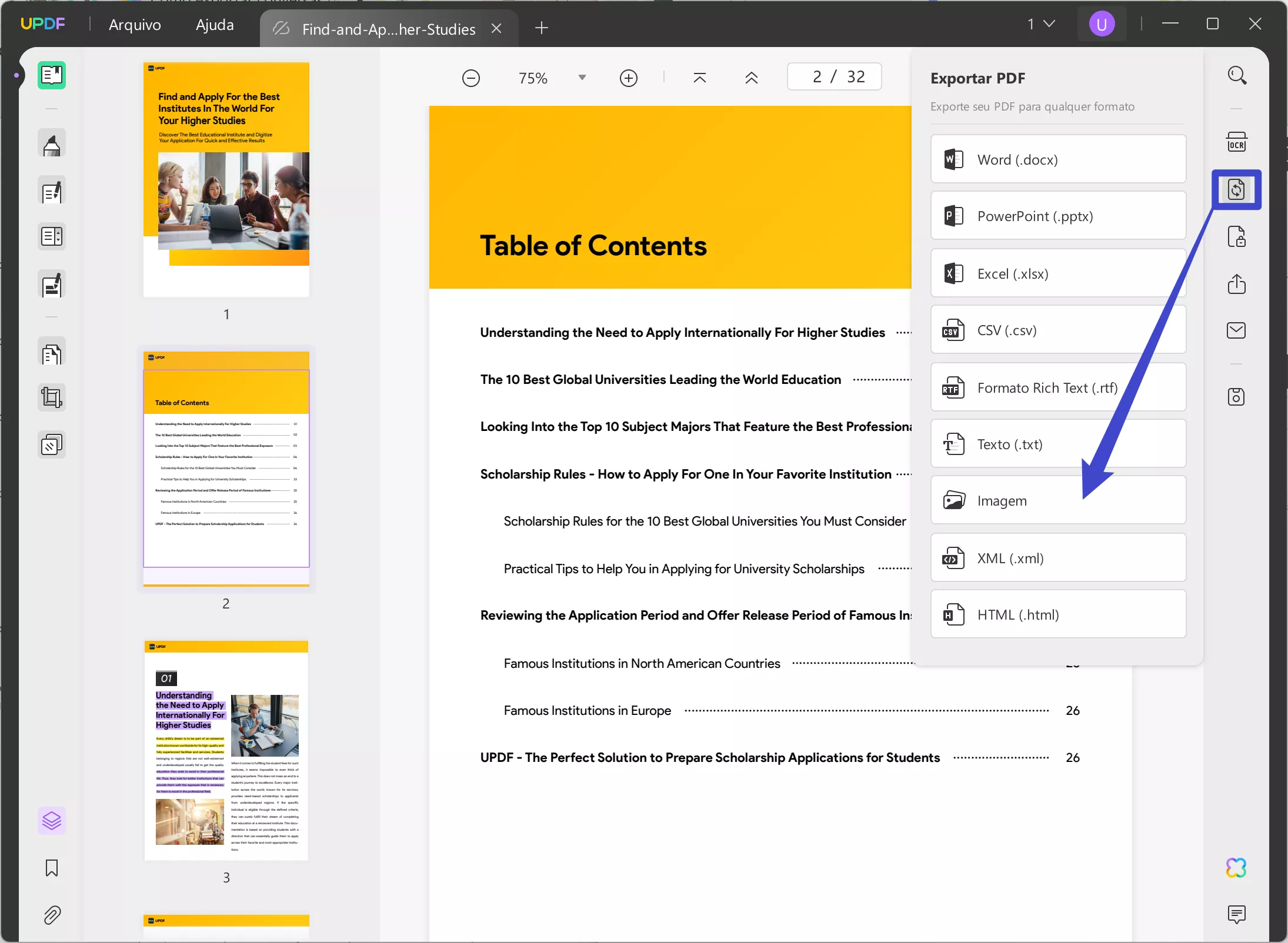Click the OCR tool icon in sidebar
Image resolution: width=1288 pixels, height=943 pixels.
(1237, 143)
